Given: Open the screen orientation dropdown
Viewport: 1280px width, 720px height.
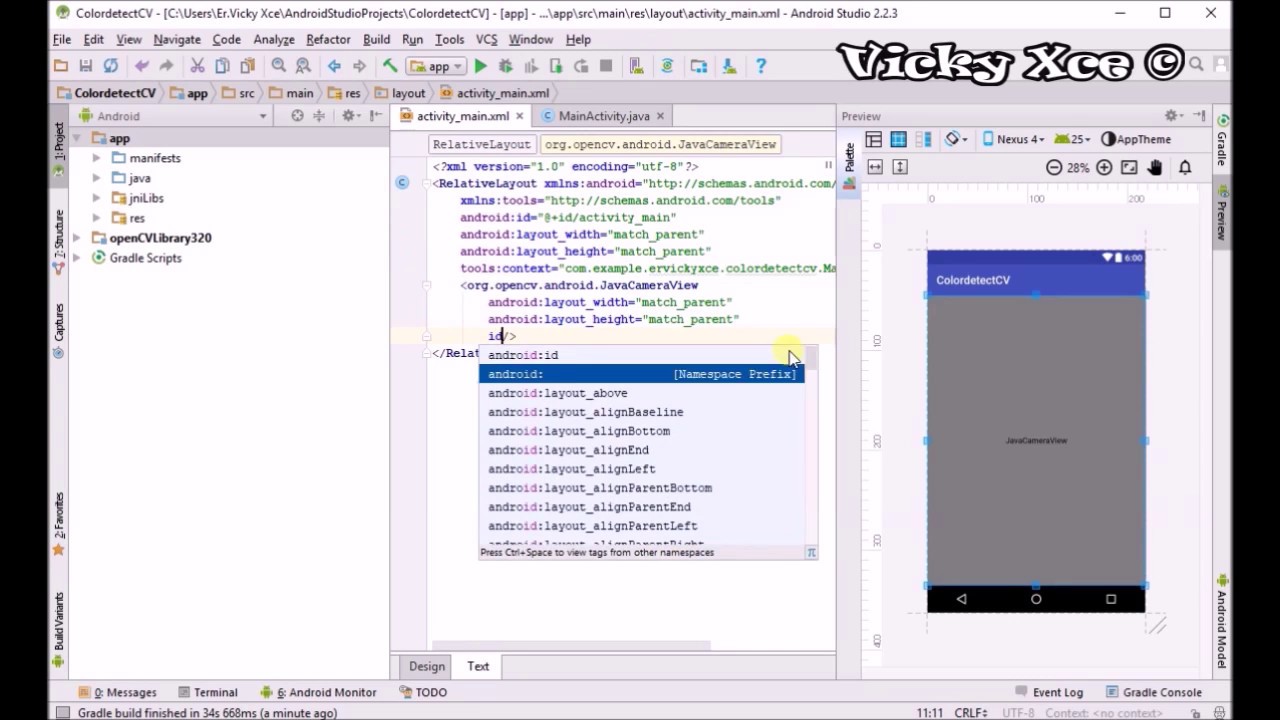Looking at the screenshot, I should (x=957, y=140).
